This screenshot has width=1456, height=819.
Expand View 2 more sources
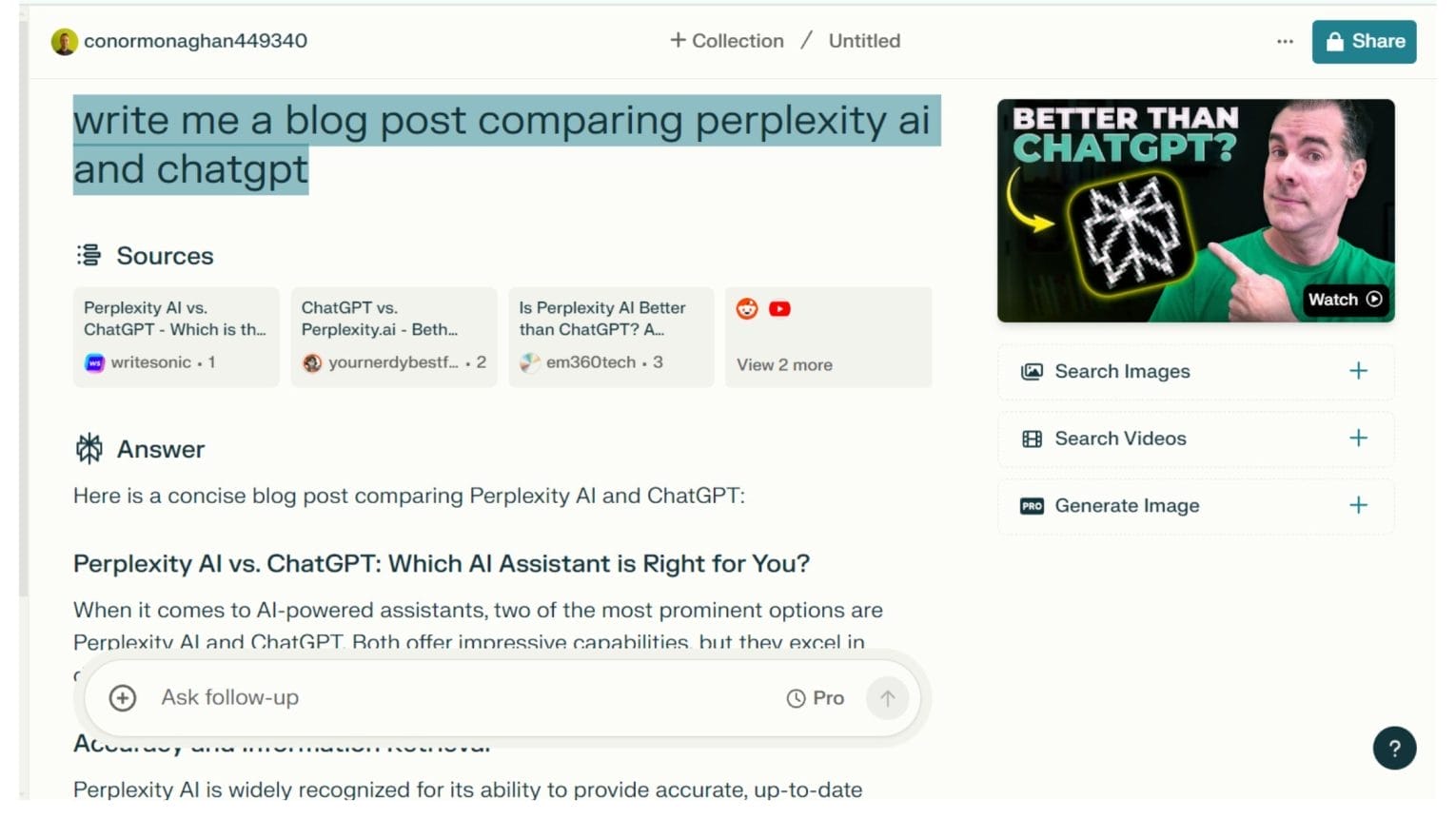[784, 364]
